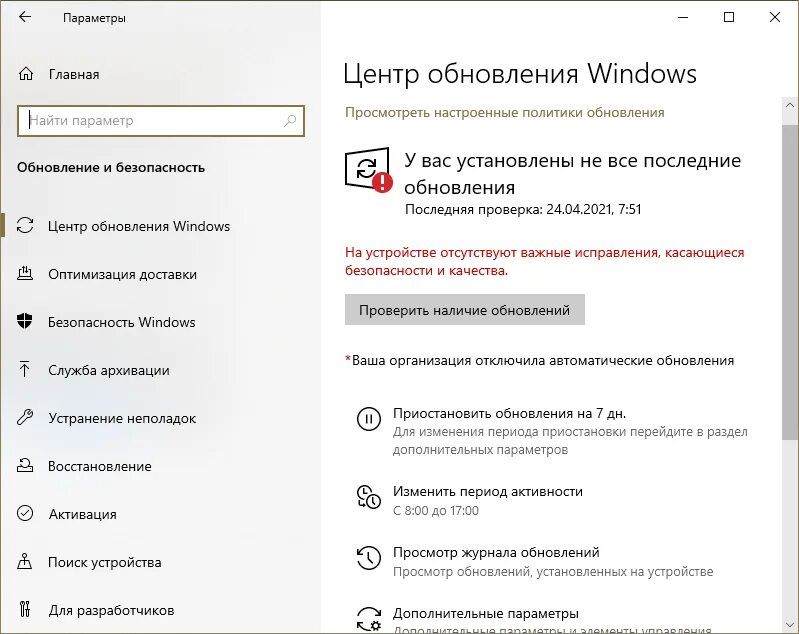Screen dimensions: 799x634
Task: Click У вас установлены не все последние обновления heading
Action: click(x=573, y=174)
